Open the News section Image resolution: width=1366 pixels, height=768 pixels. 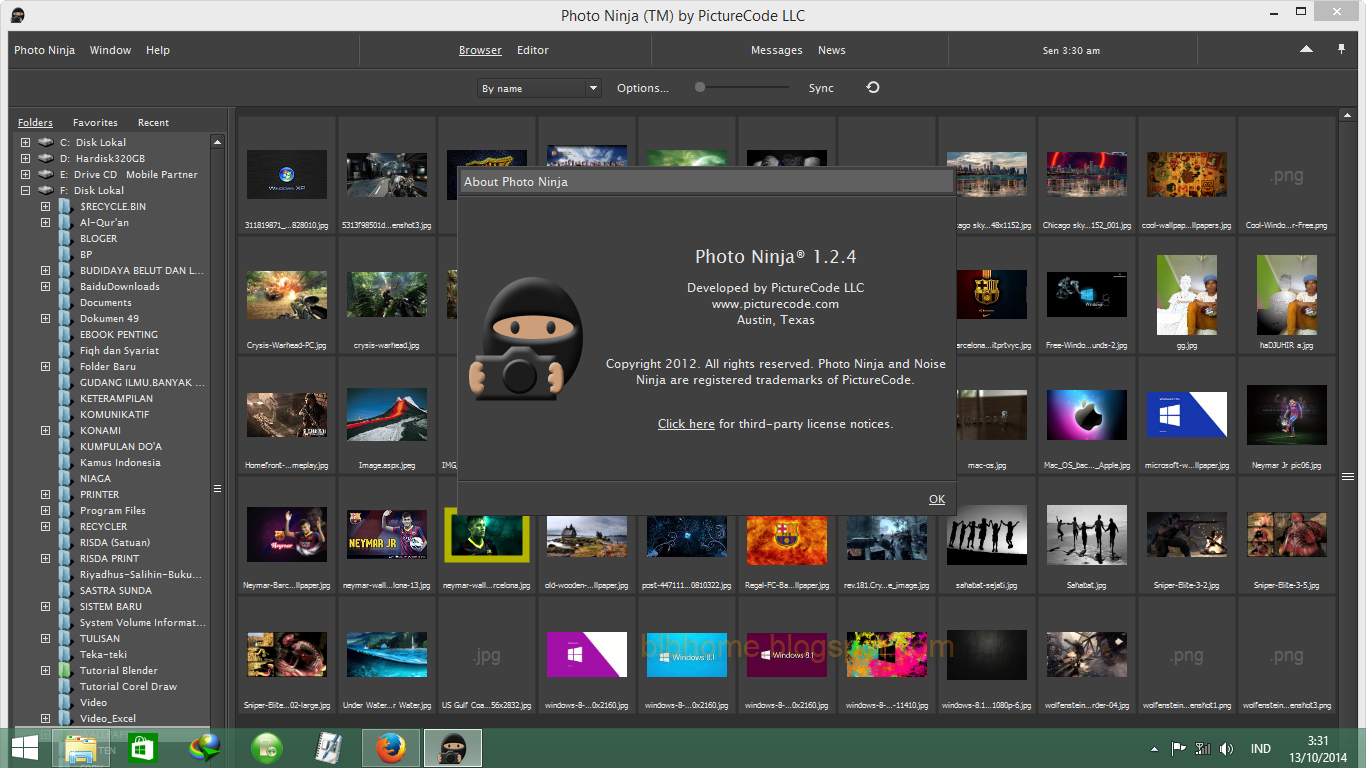coord(832,50)
